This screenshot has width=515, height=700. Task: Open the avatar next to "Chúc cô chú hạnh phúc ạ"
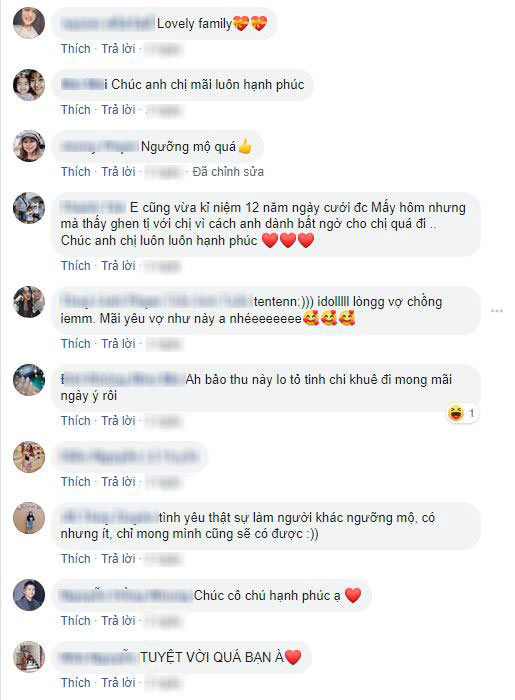point(29,595)
